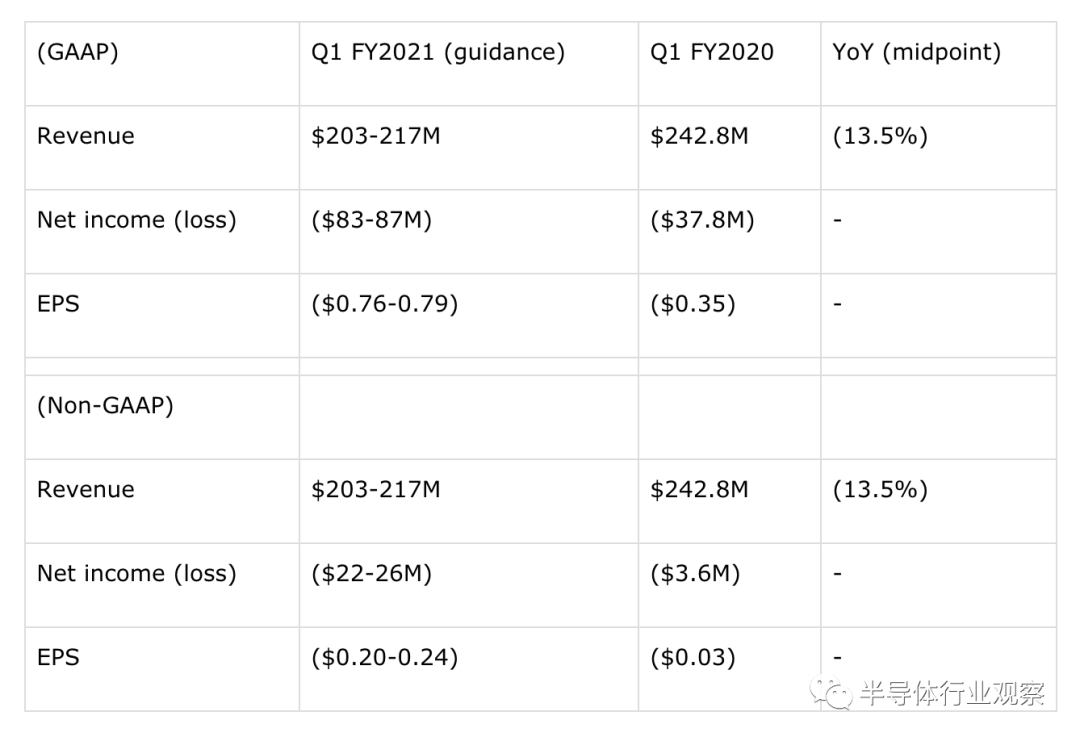Select the (GAAP) header cell
1080x741 pixels.
[x=163, y=64]
